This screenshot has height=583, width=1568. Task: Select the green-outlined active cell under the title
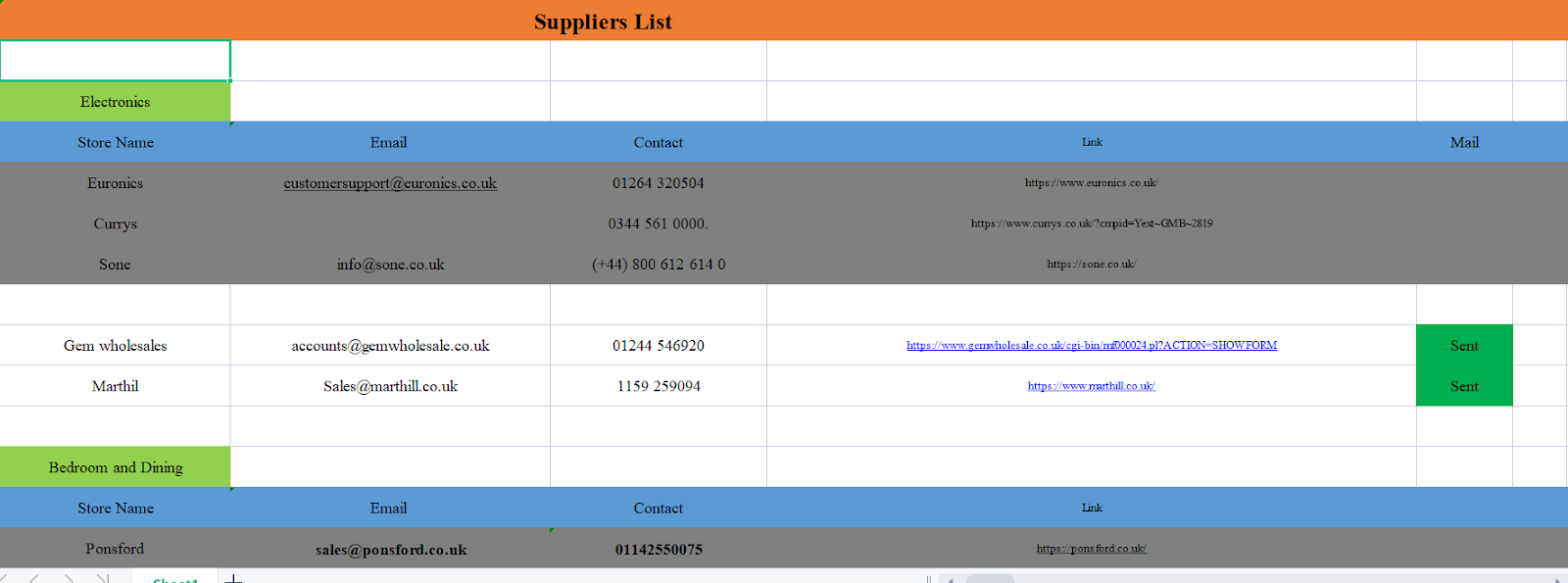[115, 61]
